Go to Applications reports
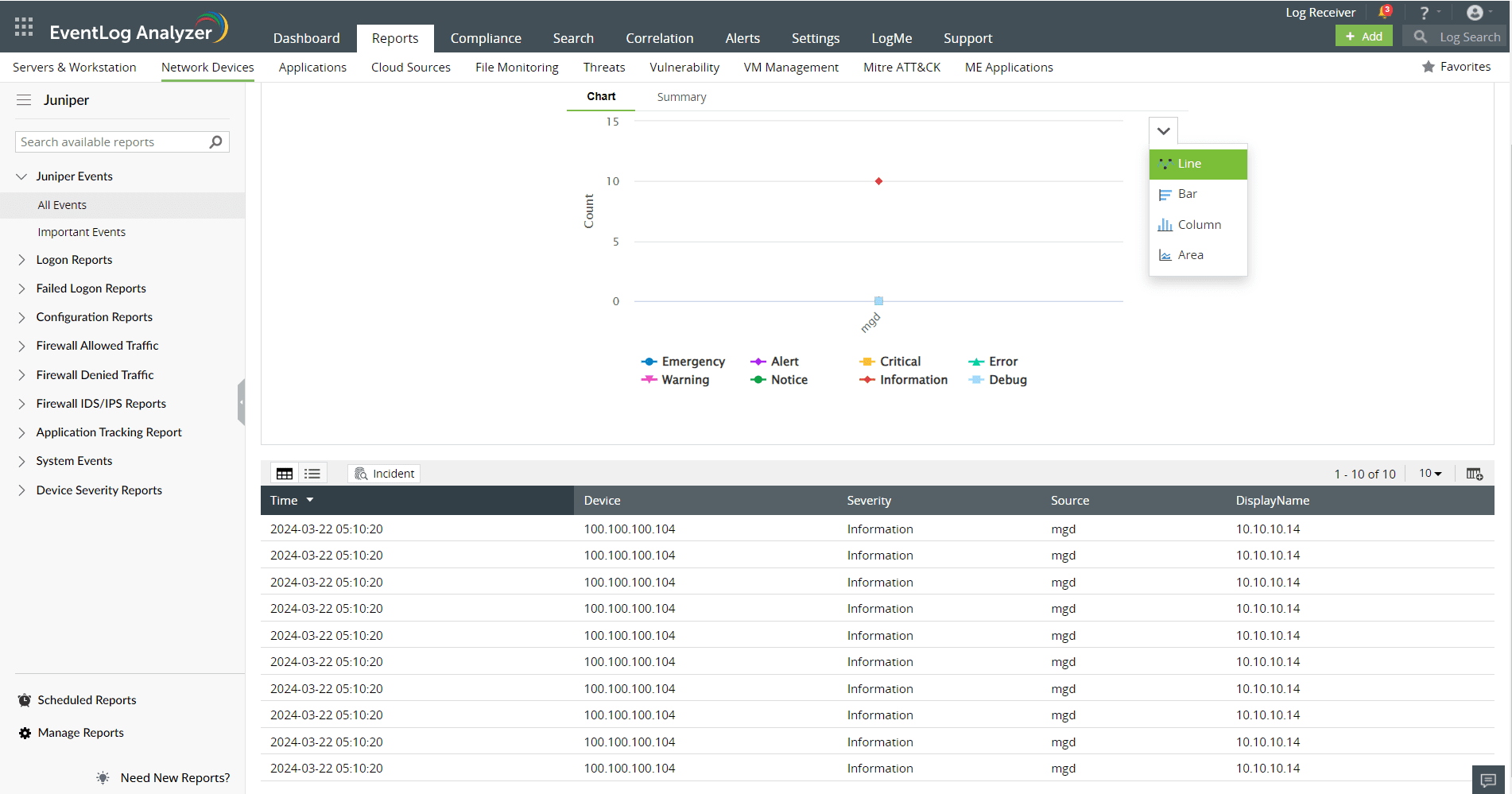1512x794 pixels. click(x=312, y=68)
